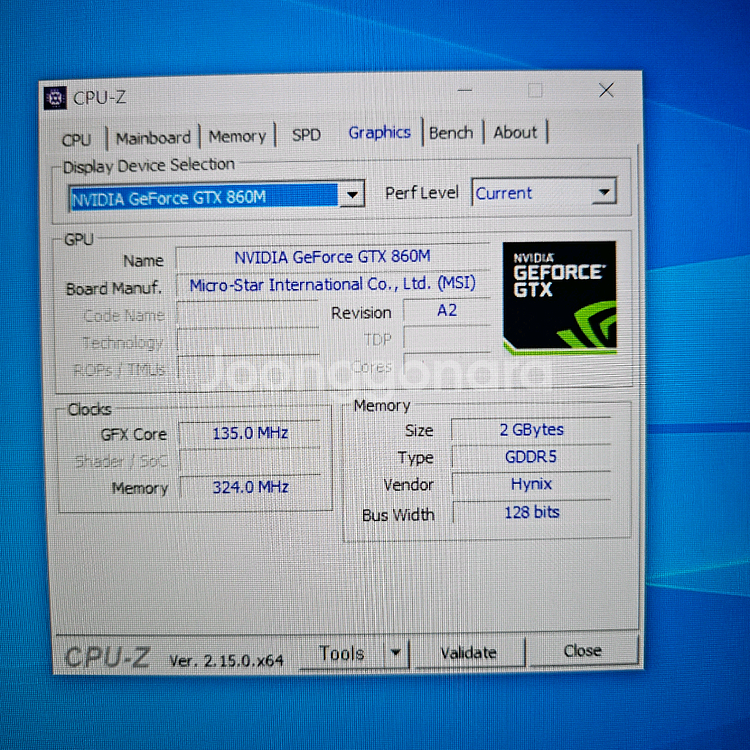Select the Graphics tab
The width and height of the screenshot is (750, 750).
379,132
